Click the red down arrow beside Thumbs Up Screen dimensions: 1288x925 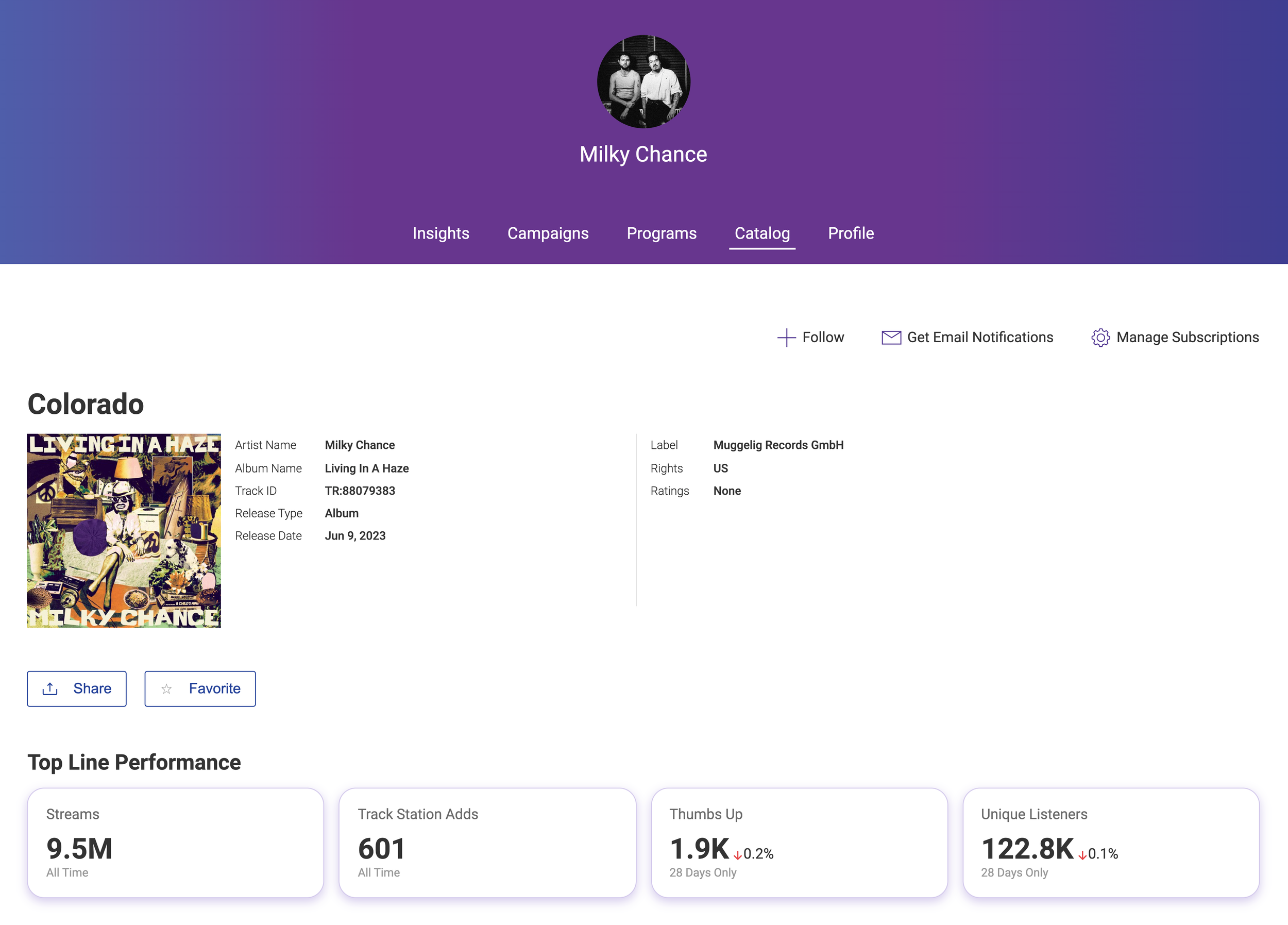[737, 855]
